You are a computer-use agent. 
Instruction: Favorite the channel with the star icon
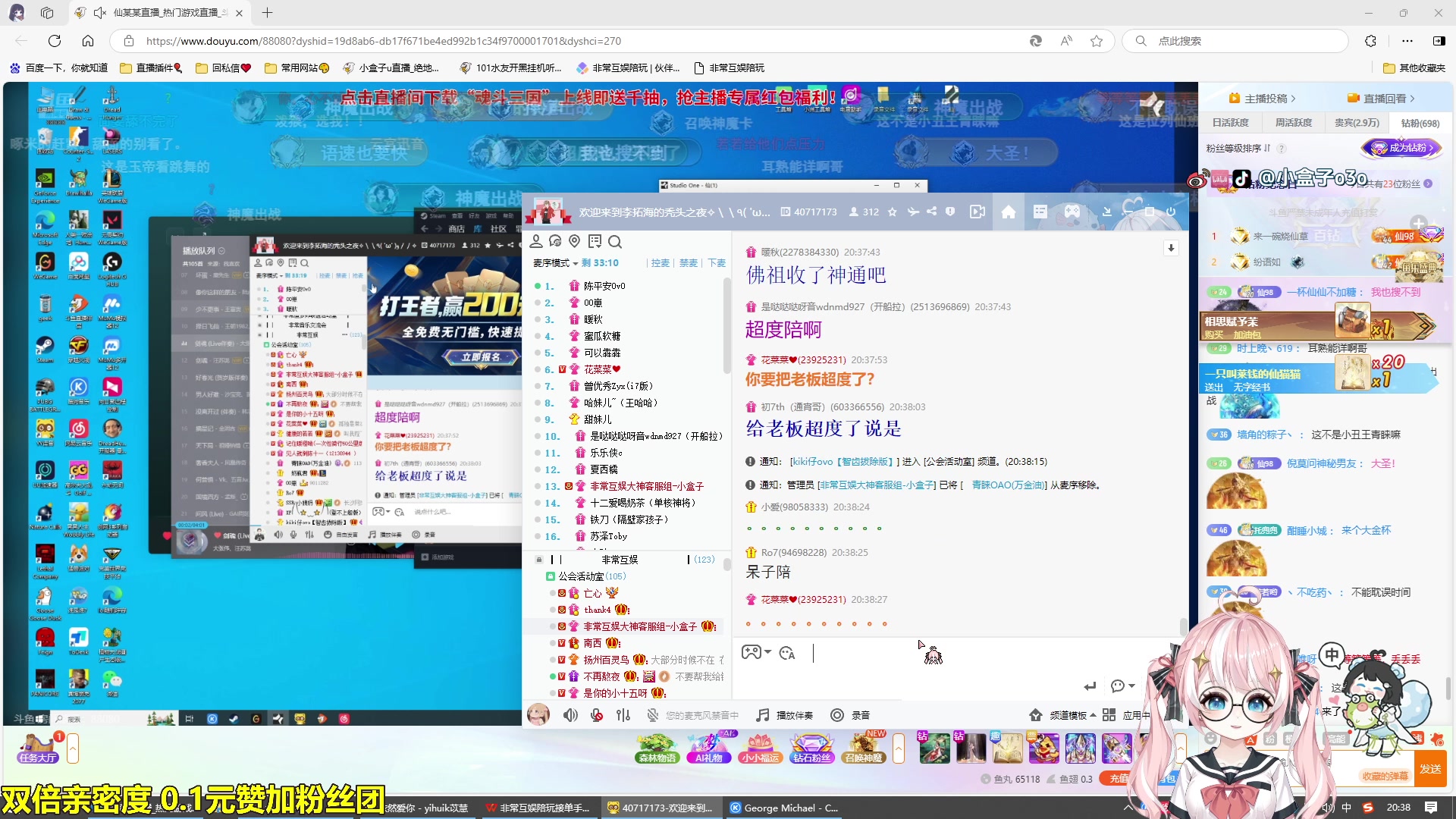[x=892, y=212]
